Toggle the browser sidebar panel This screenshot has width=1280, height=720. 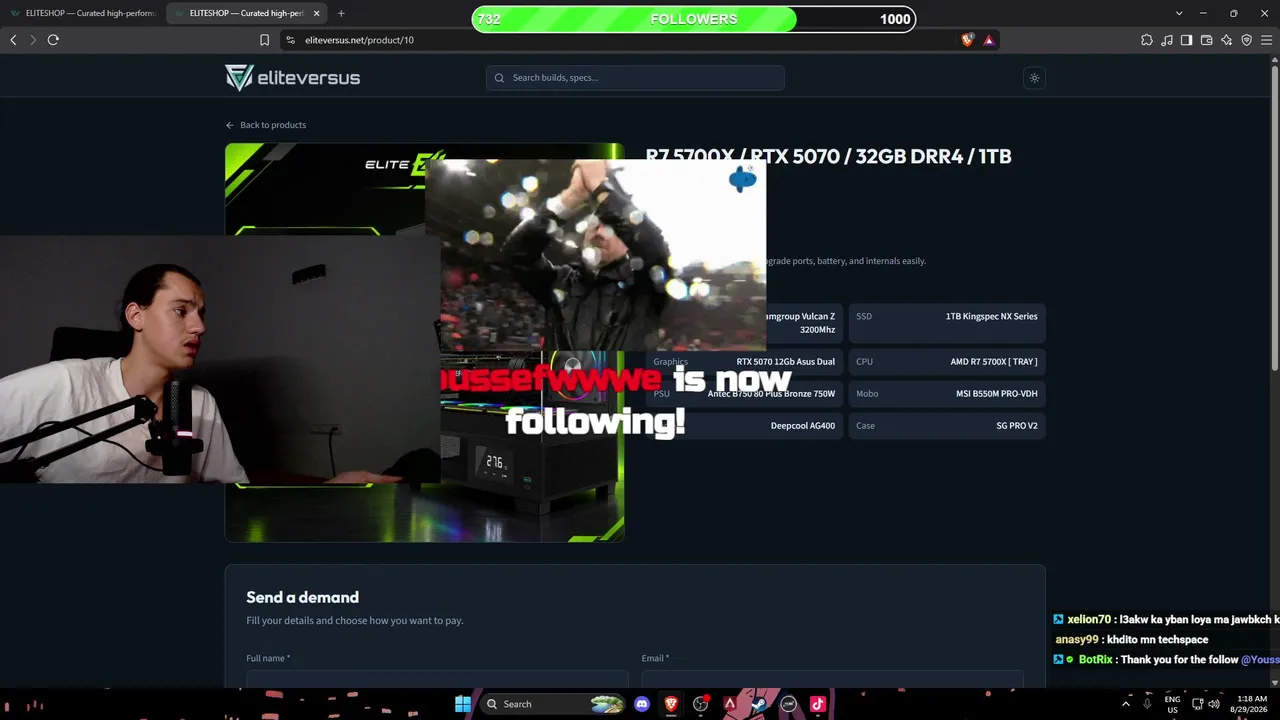[x=1186, y=40]
